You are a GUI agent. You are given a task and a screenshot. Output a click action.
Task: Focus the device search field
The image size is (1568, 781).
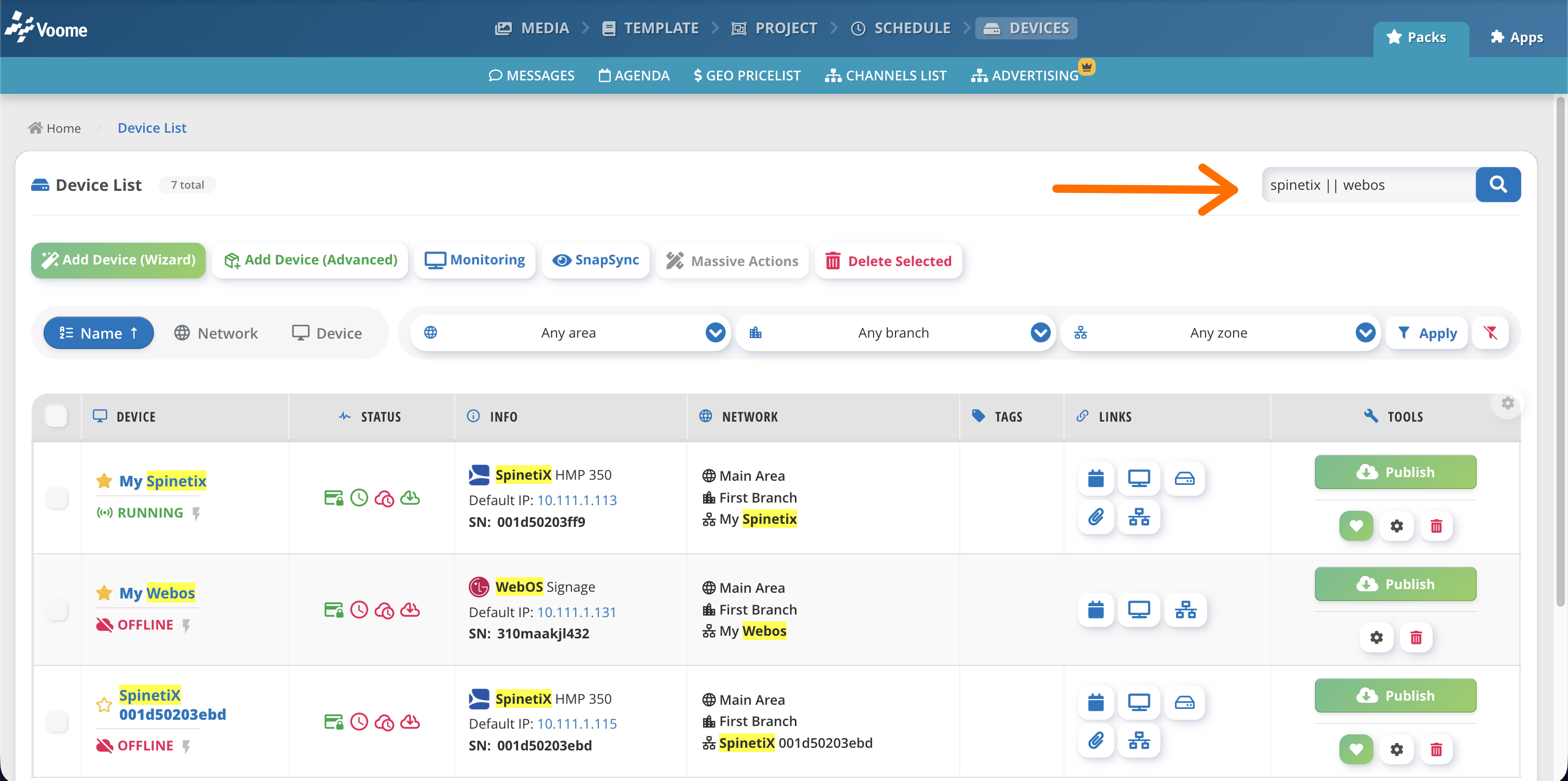pos(1368,185)
